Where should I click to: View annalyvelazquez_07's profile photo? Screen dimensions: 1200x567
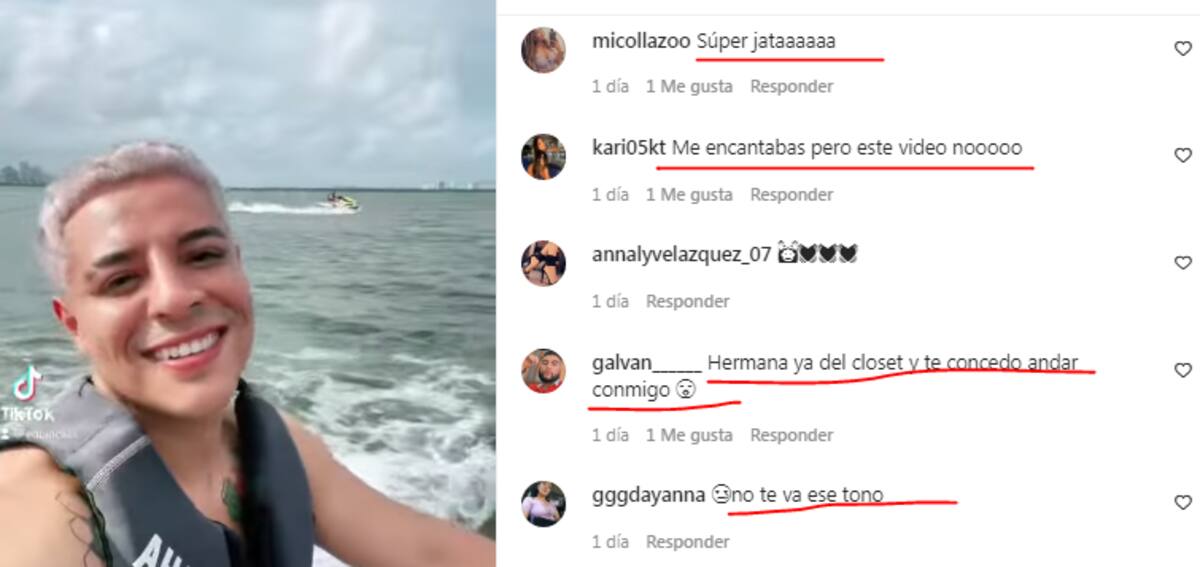click(544, 264)
